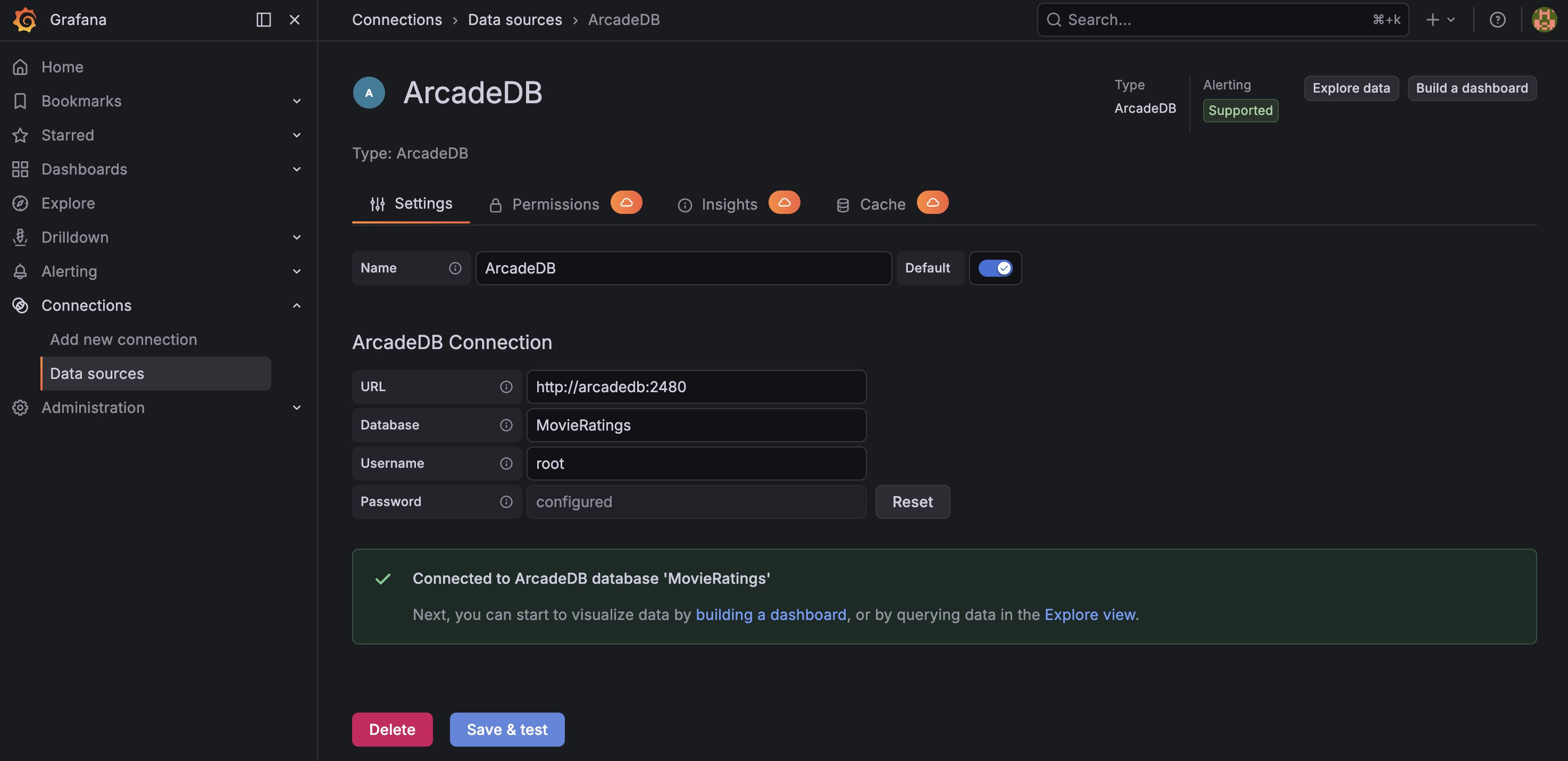Screen dimensions: 1568x761
Task: Focus the Name input field
Action: pos(683,268)
